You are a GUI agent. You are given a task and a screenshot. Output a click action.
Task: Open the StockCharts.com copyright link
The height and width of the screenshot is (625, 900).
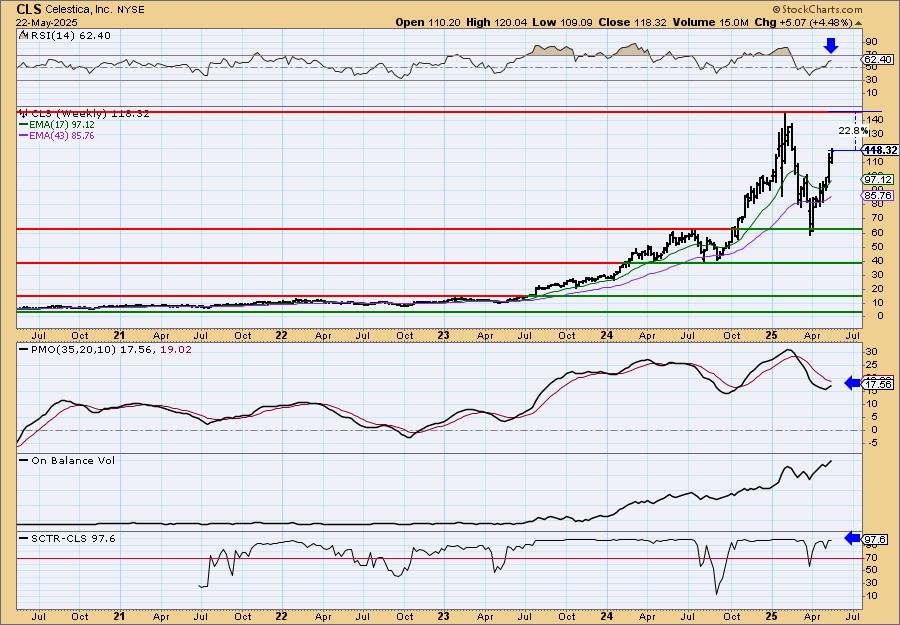(817, 9)
